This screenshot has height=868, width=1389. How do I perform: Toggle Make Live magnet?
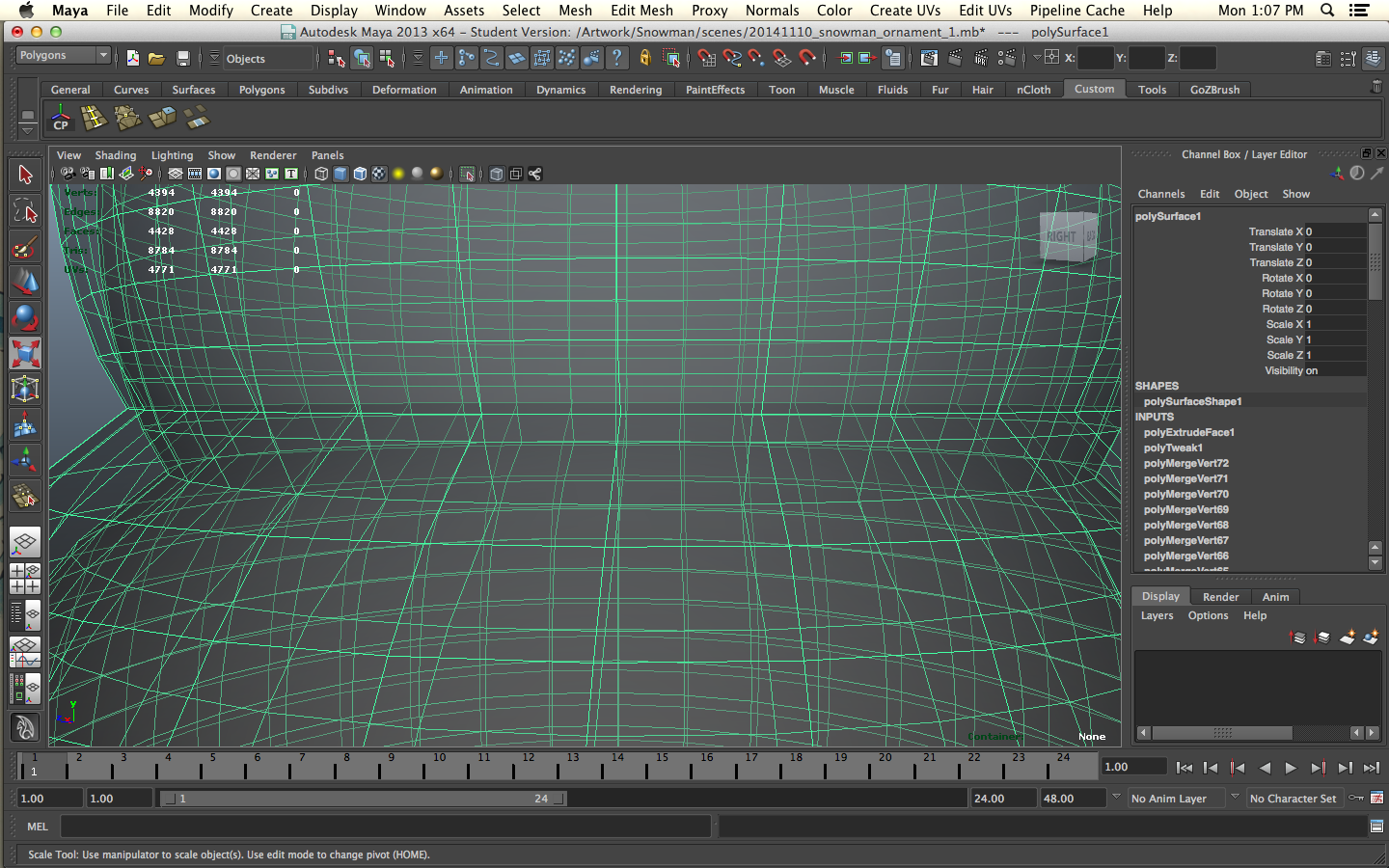point(807,58)
